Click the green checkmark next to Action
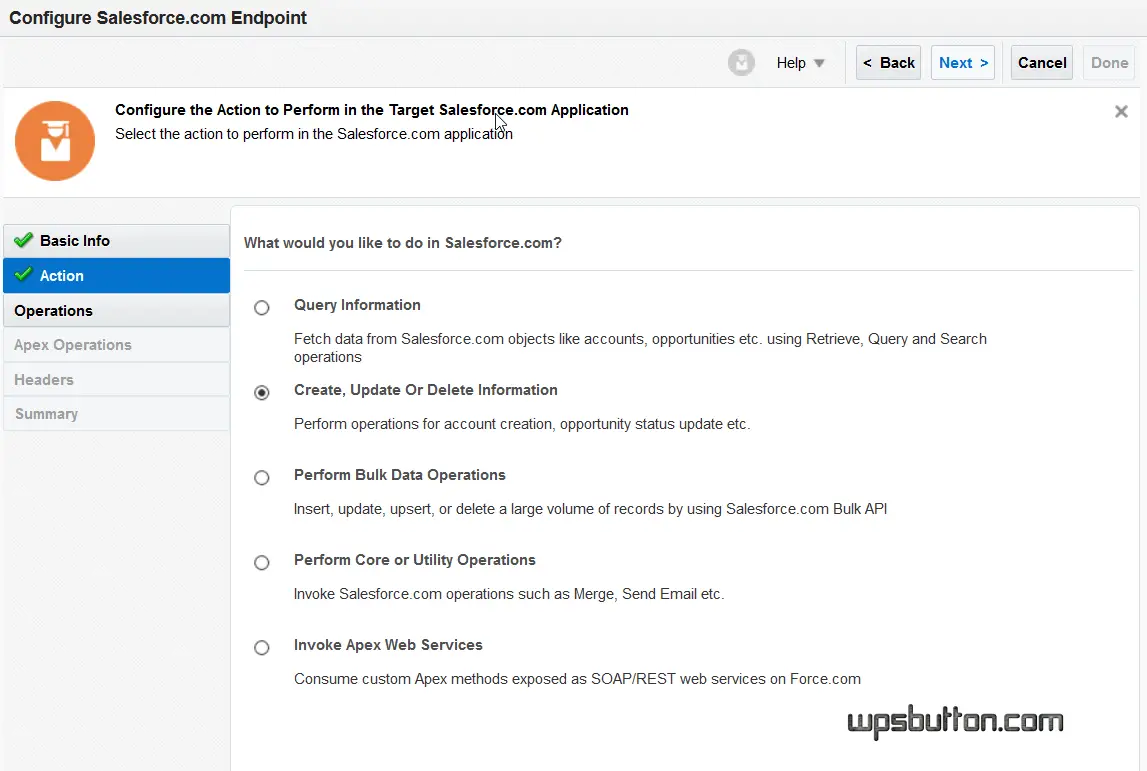This screenshot has width=1147, height=771. click(x=23, y=275)
